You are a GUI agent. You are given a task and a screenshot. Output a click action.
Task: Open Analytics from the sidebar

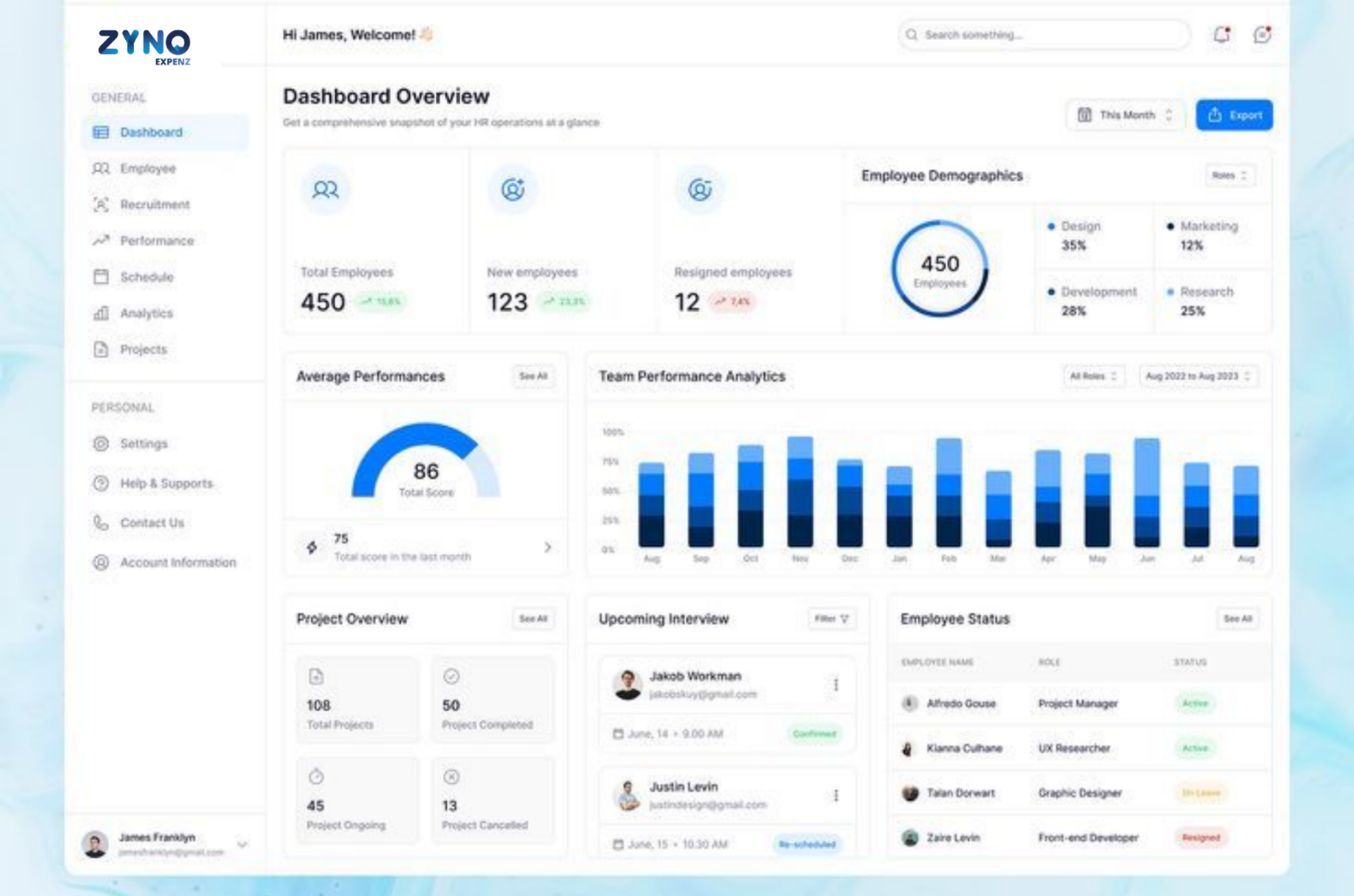[146, 313]
